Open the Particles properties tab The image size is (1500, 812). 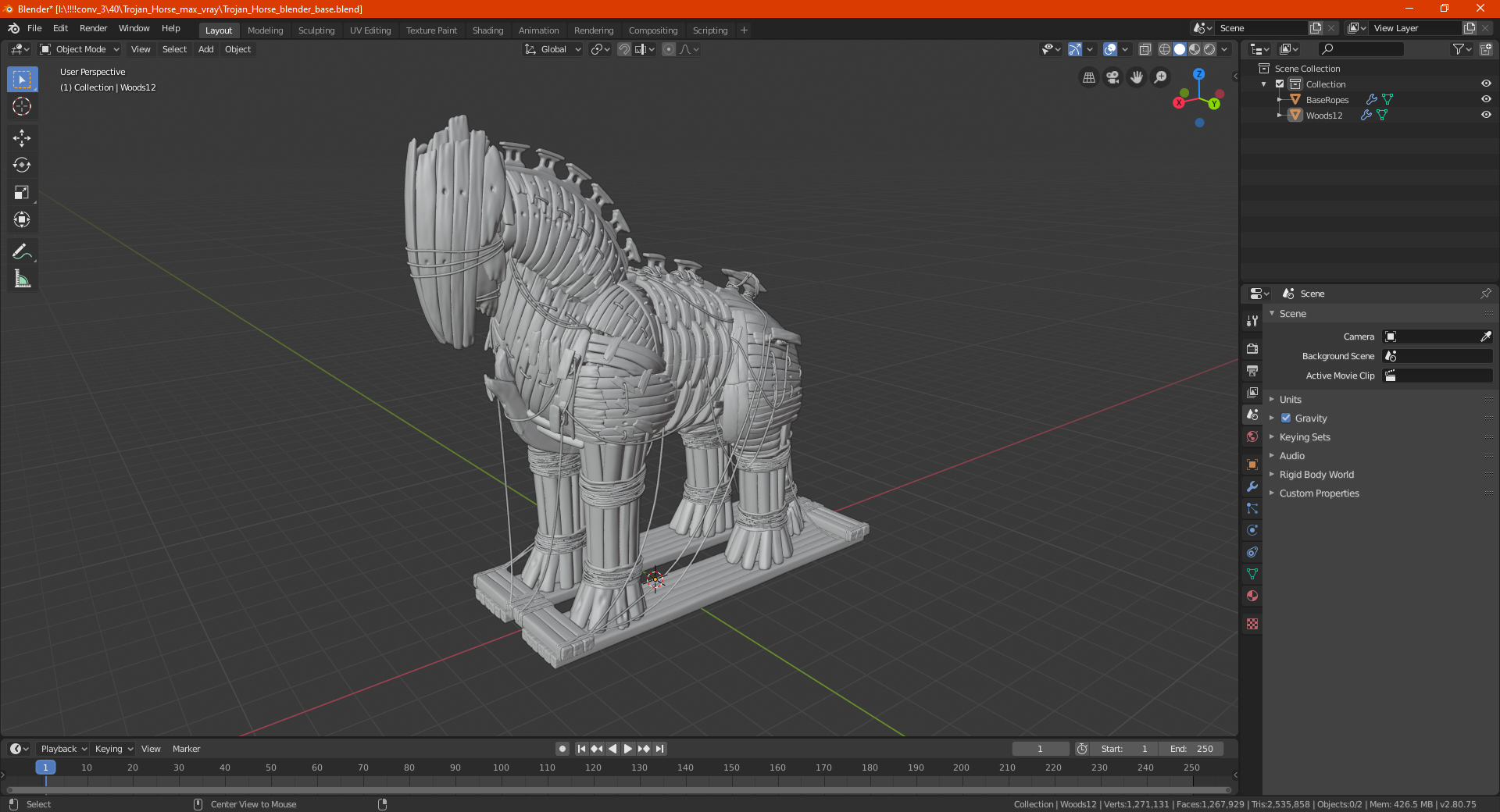coord(1252,508)
